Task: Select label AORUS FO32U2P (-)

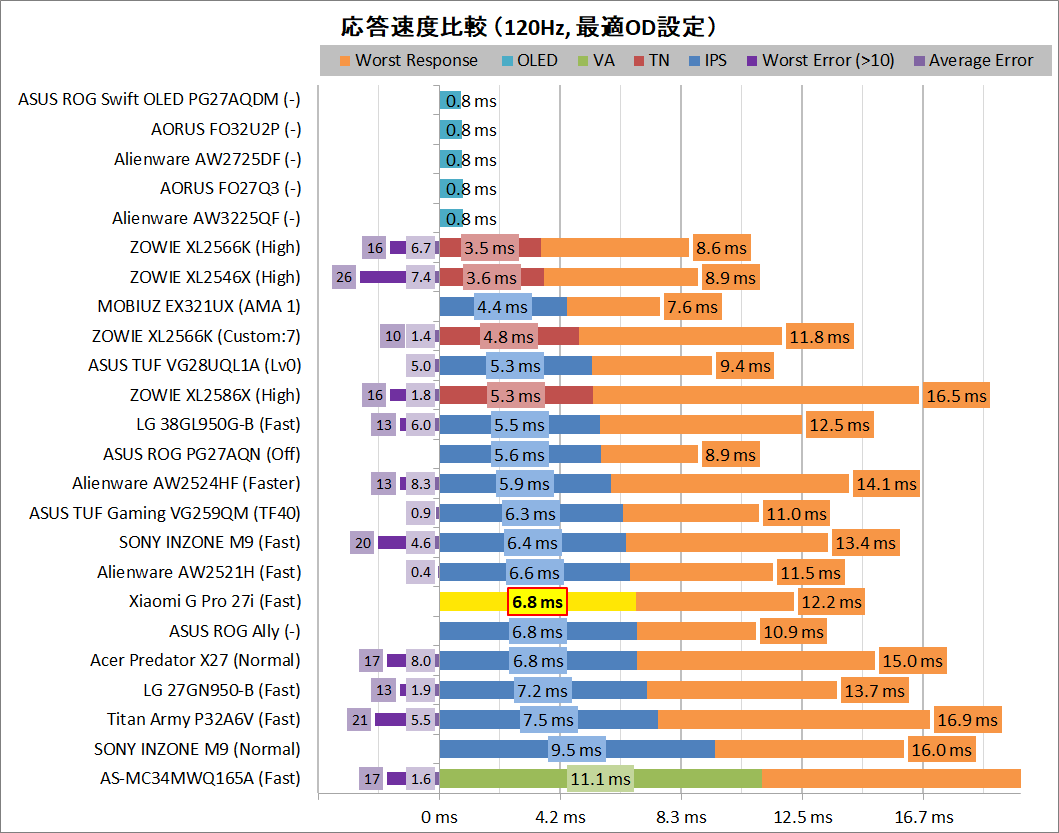Action: point(226,129)
